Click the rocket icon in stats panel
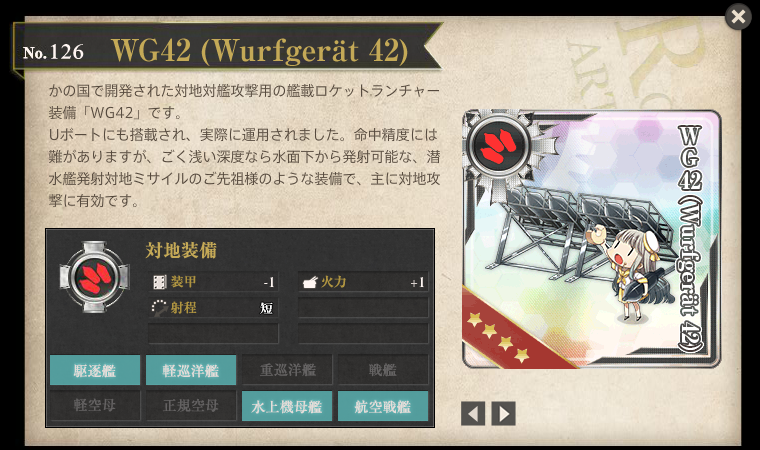This screenshot has width=760, height=450. [95, 278]
